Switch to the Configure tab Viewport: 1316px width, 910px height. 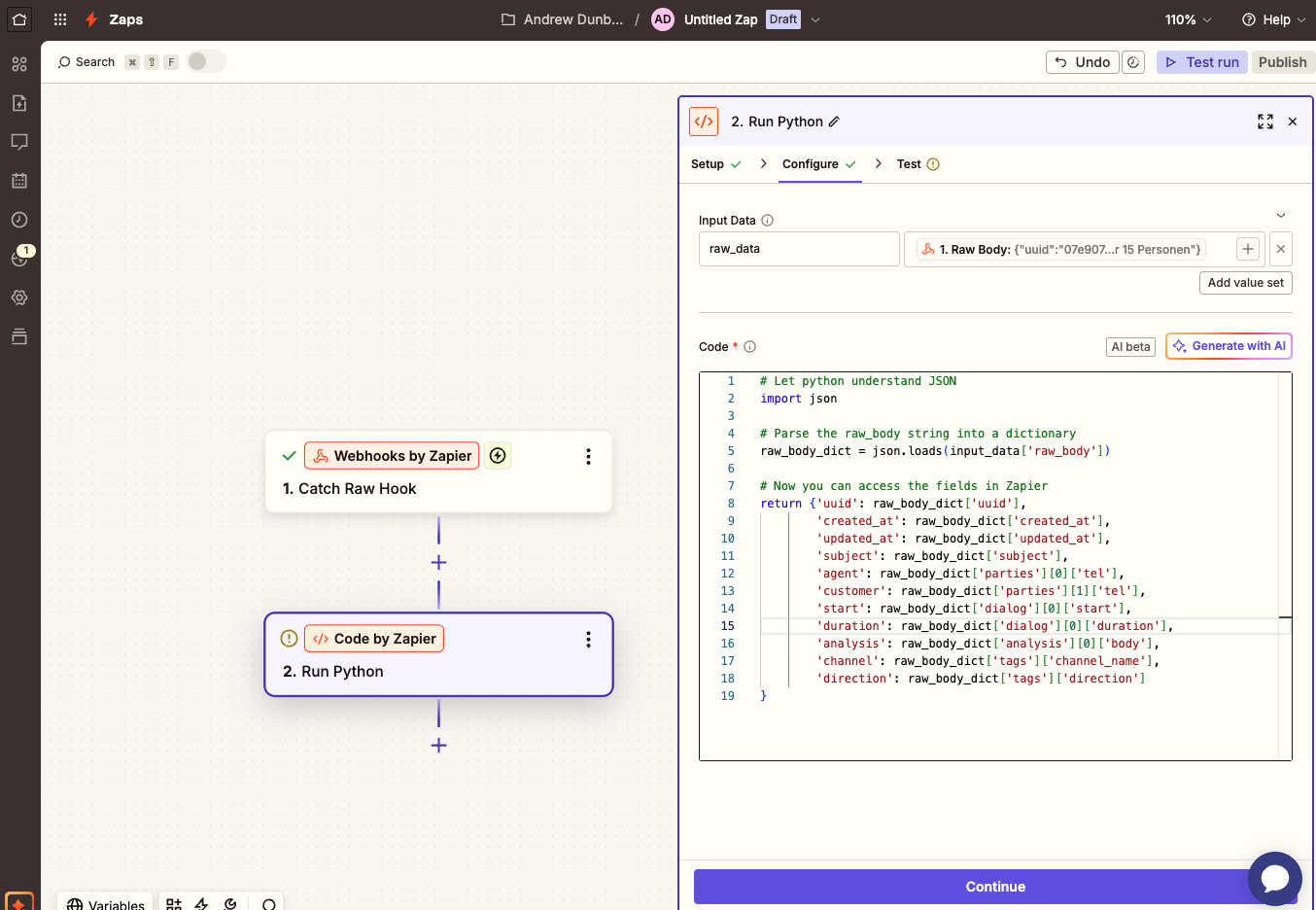pos(819,164)
